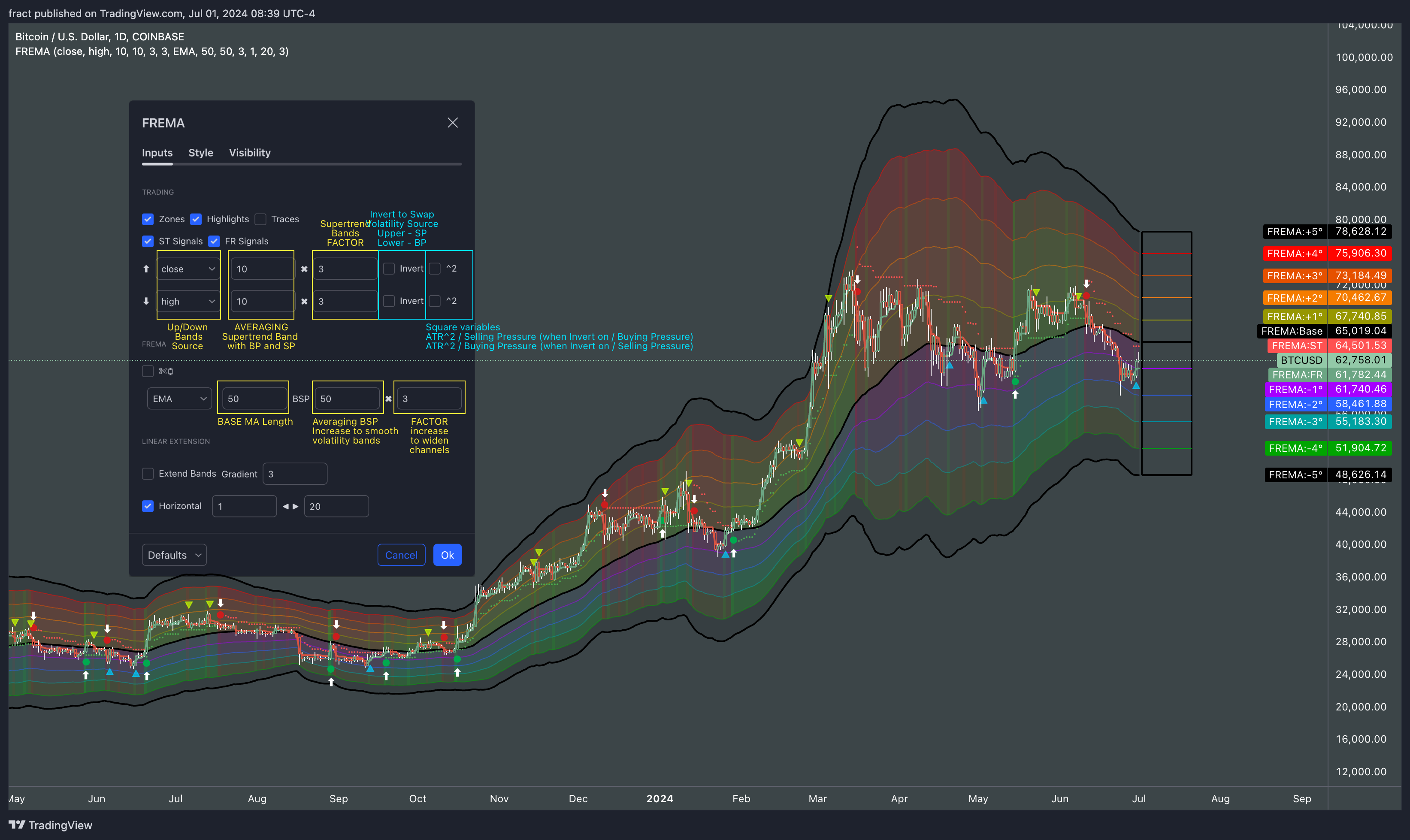Click the down-arrow icon beside high source
This screenshot has height=840, width=1410.
click(x=146, y=301)
